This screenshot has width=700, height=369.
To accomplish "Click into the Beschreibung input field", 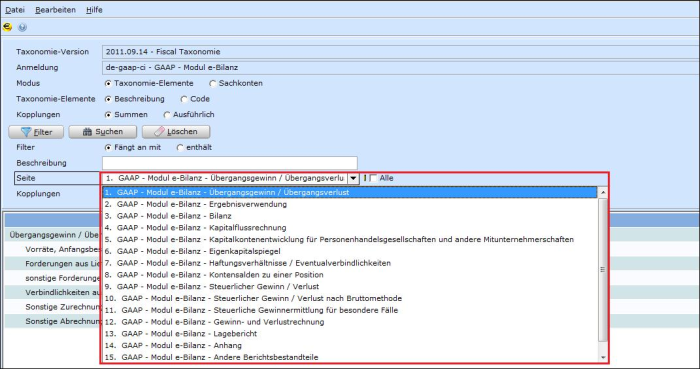I will [229, 163].
